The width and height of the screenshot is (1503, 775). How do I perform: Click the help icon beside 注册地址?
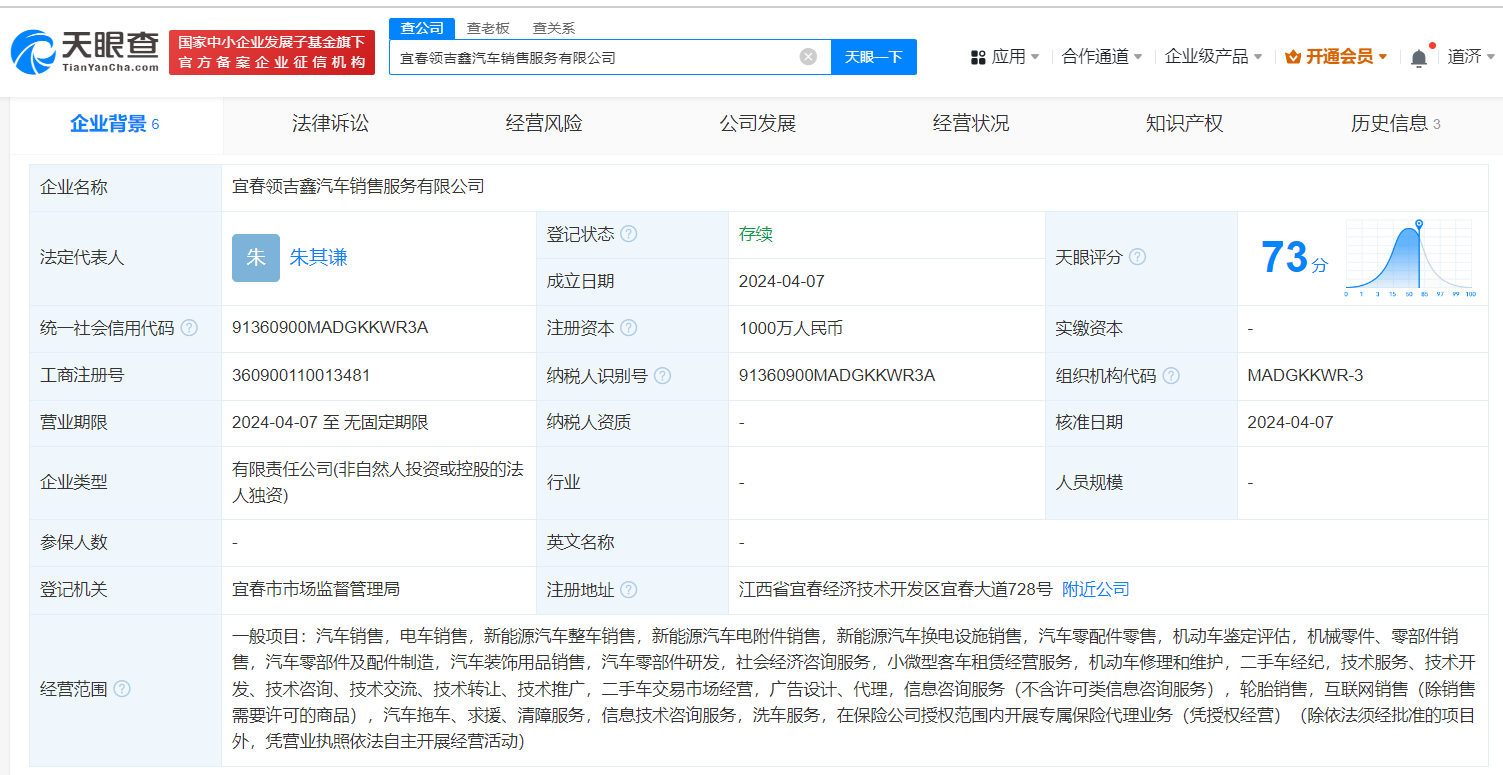tap(628, 590)
